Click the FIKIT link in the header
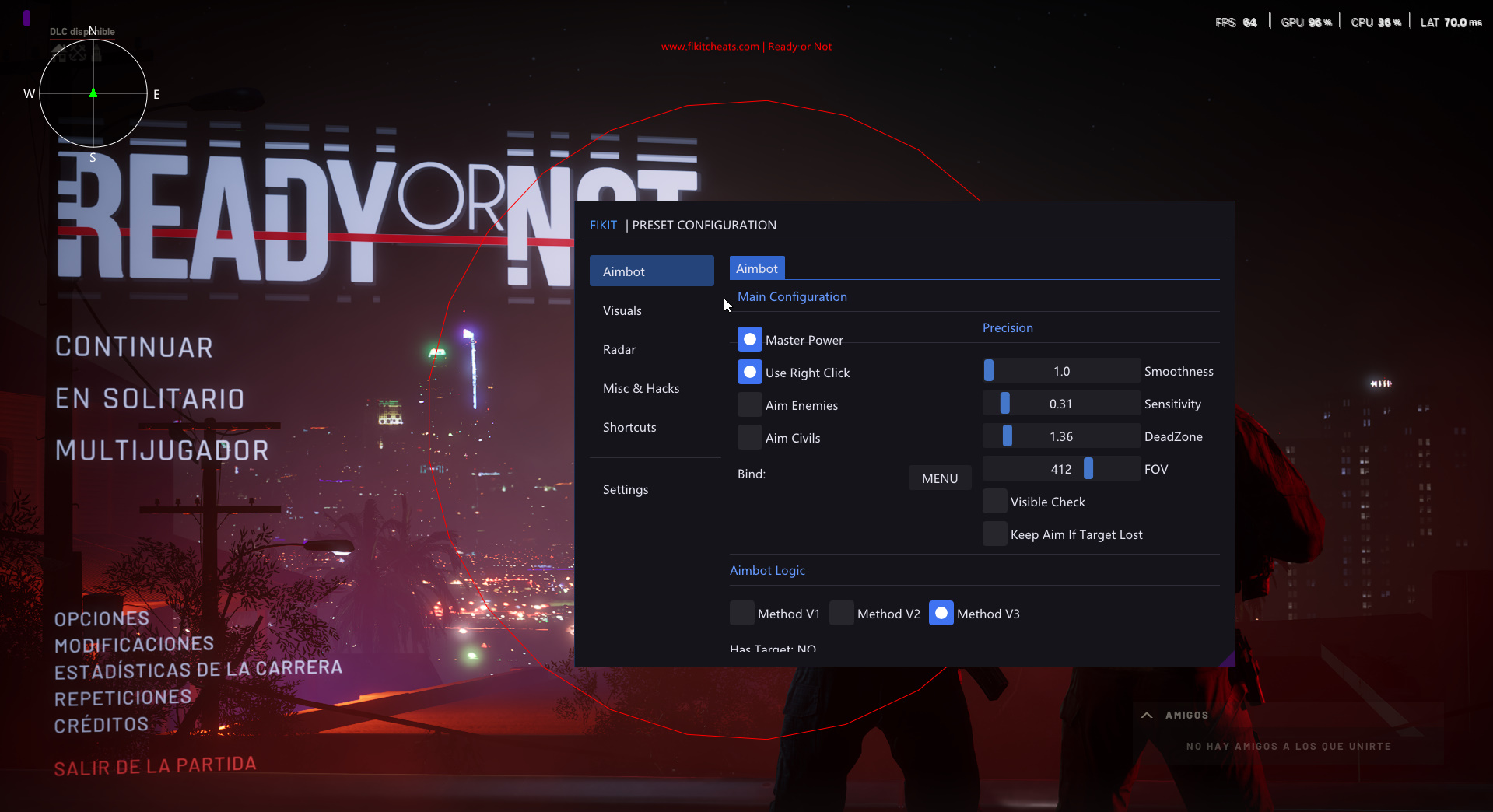The height and width of the screenshot is (812, 1493). [603, 225]
